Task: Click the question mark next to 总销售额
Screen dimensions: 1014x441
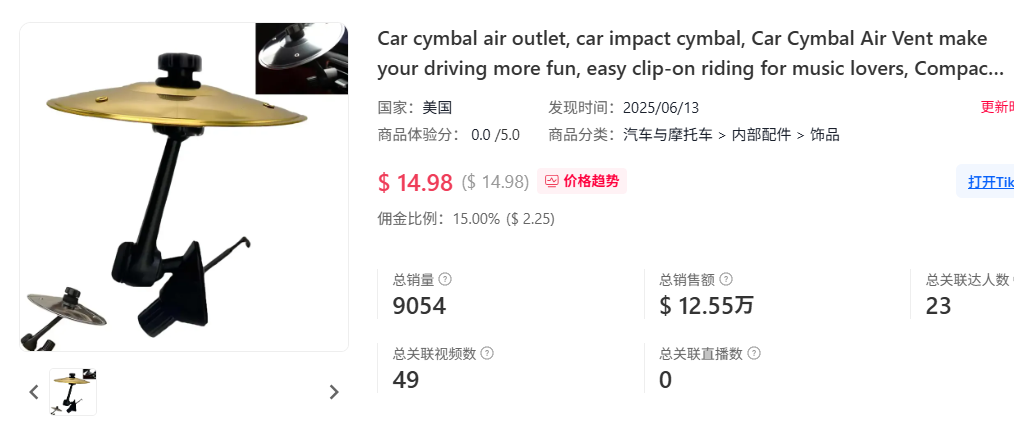Action: point(726,279)
